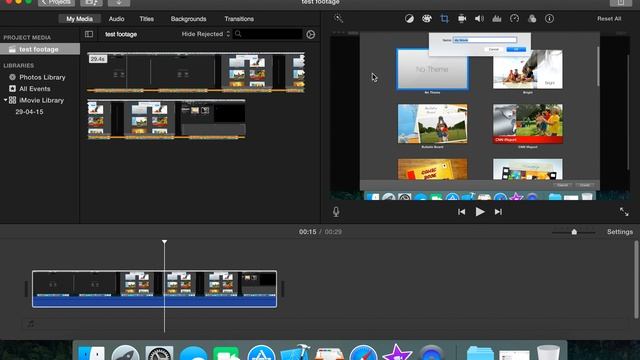Click the import media down-arrow button
Image resolution: width=640 pixels, height=360 pixels.
(x=119, y=2)
